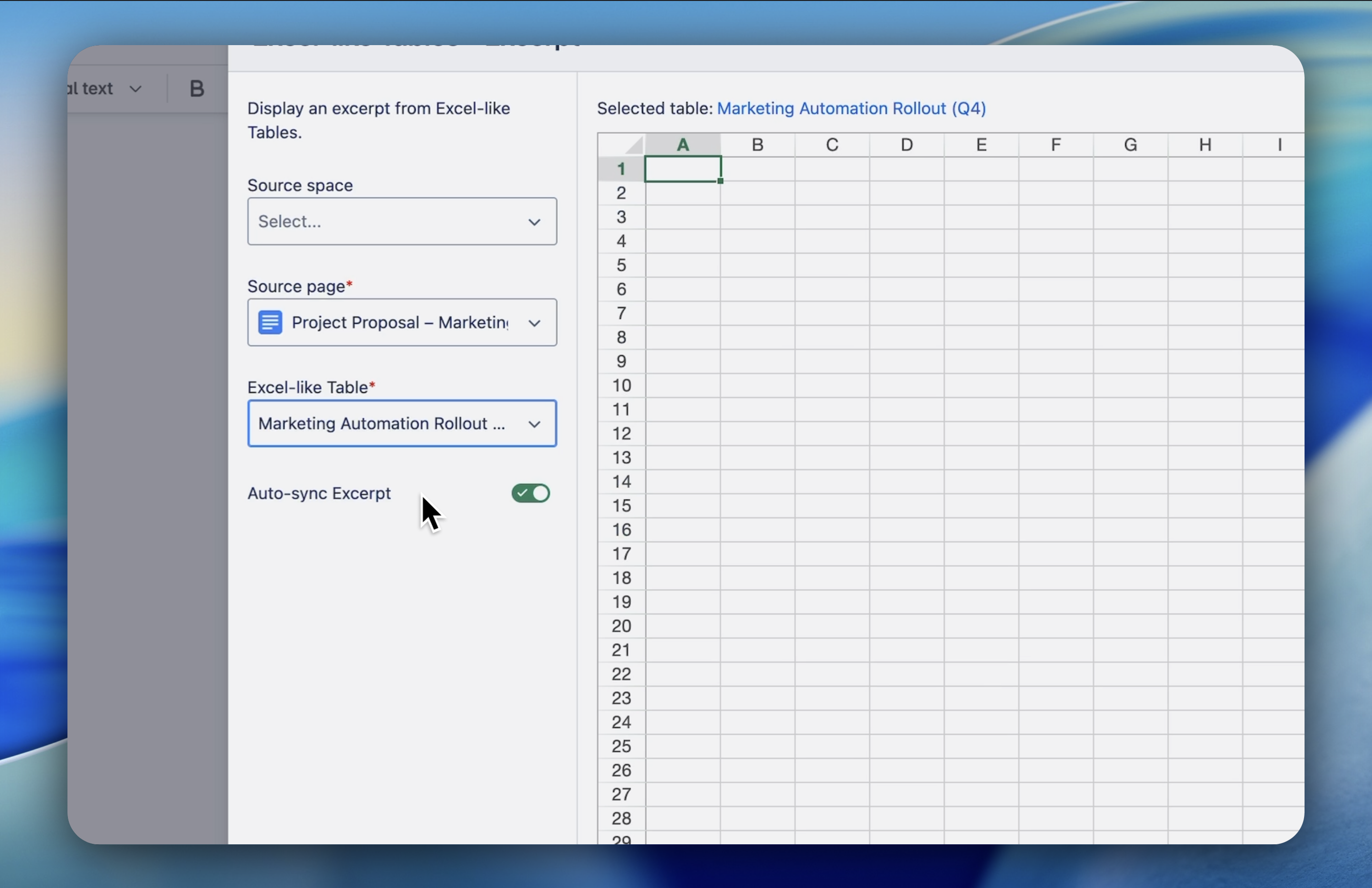Click cell C5 in the grid
Viewport: 1372px width, 888px height.
tap(832, 265)
